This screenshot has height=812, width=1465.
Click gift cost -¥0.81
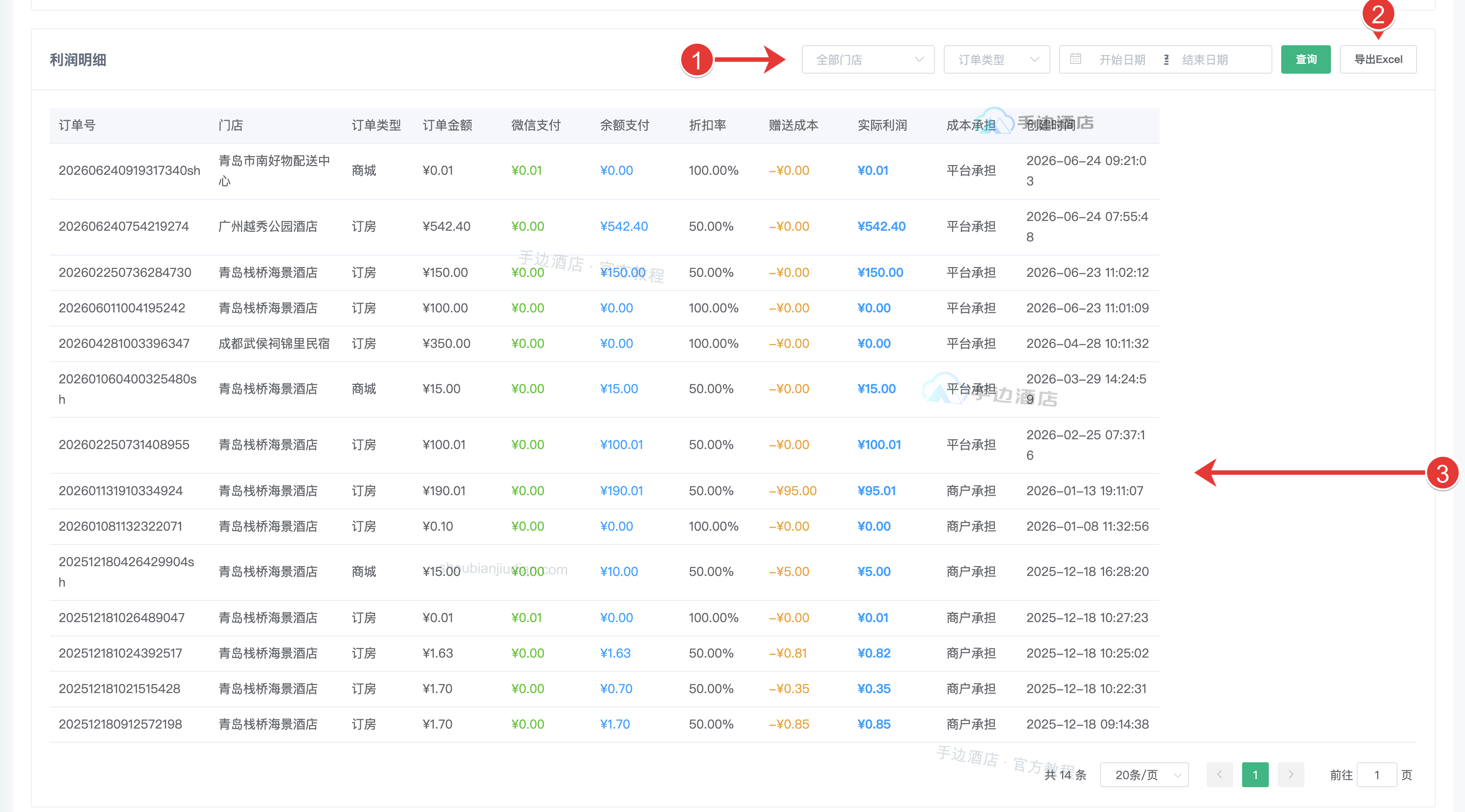[788, 654]
